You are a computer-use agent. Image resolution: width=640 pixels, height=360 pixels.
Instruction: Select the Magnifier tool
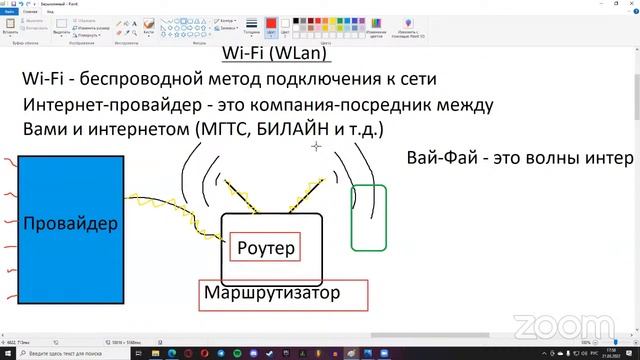pyautogui.click(x=134, y=33)
